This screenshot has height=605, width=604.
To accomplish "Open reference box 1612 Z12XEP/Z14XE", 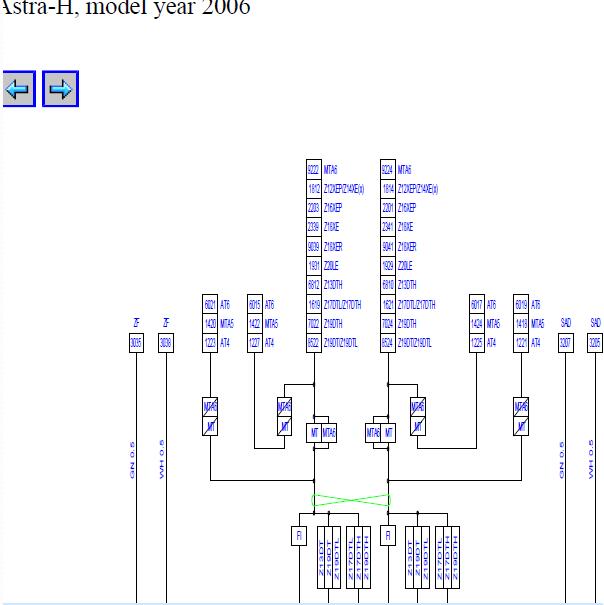I will tap(314, 189).
